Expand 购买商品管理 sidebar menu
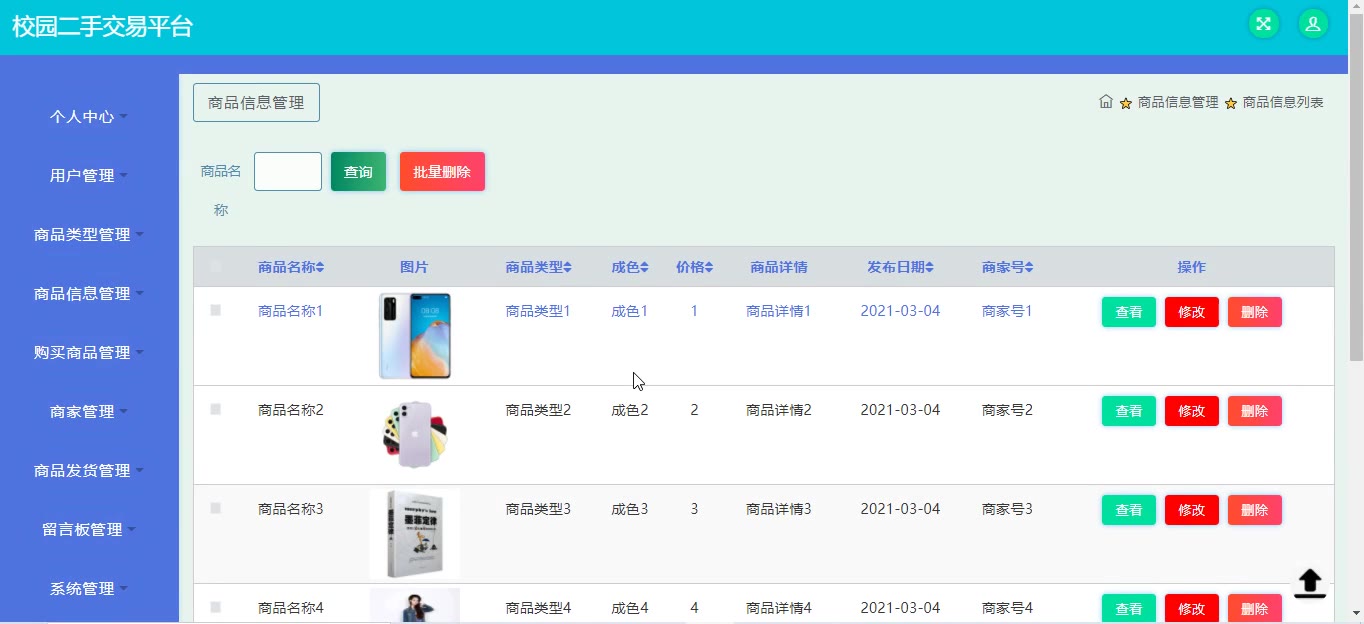Viewport: 1364px width, 624px height. tap(89, 352)
